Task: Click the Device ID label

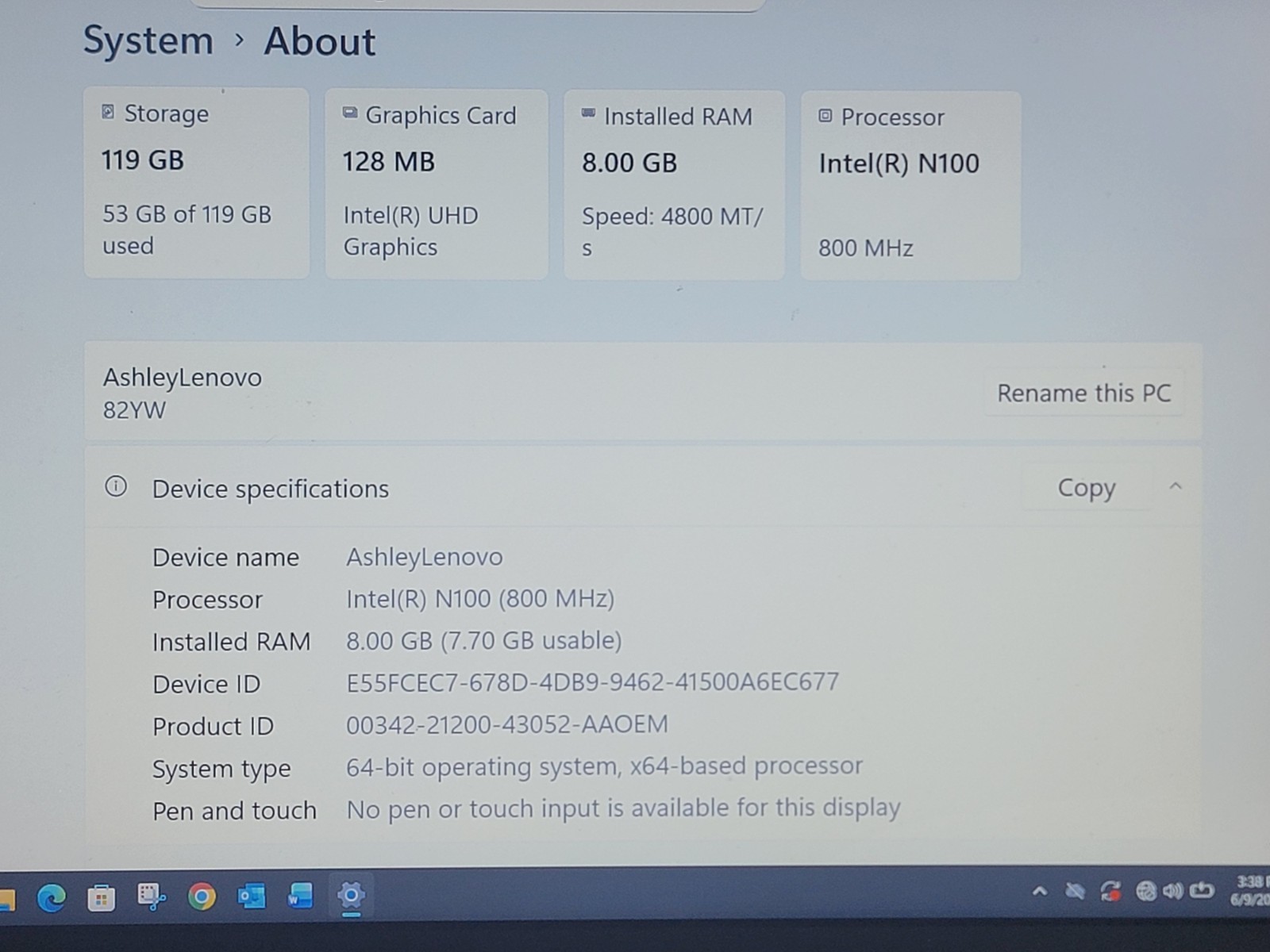Action: tap(206, 684)
